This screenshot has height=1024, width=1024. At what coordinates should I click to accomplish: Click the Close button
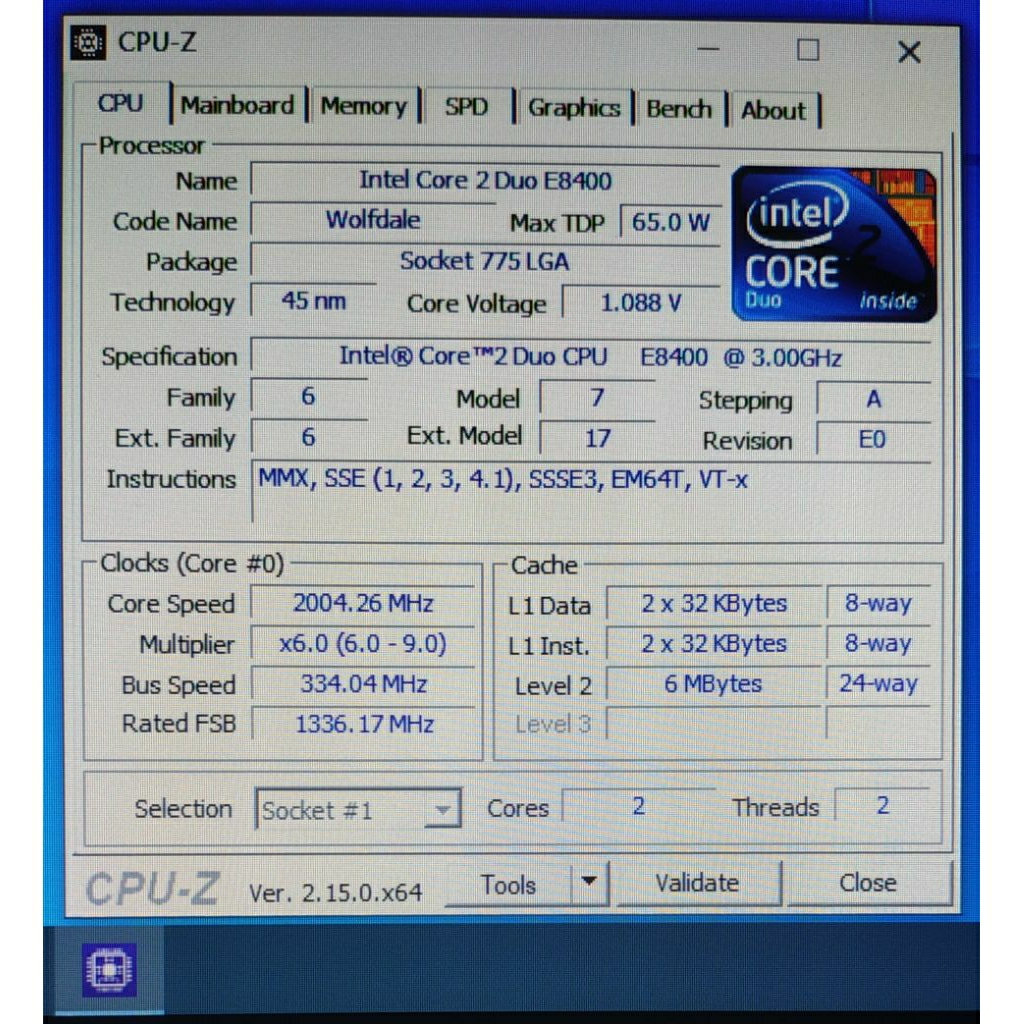(869, 883)
